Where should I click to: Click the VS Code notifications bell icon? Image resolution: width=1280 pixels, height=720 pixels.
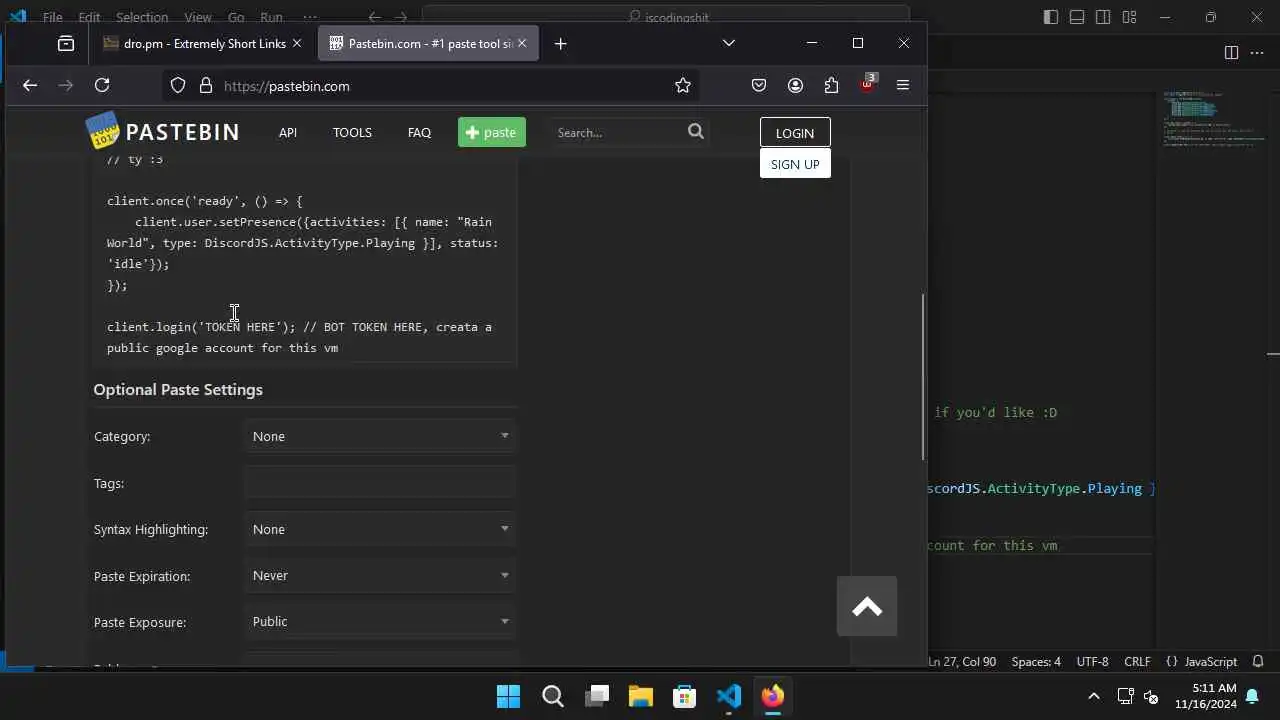pos(1258,662)
